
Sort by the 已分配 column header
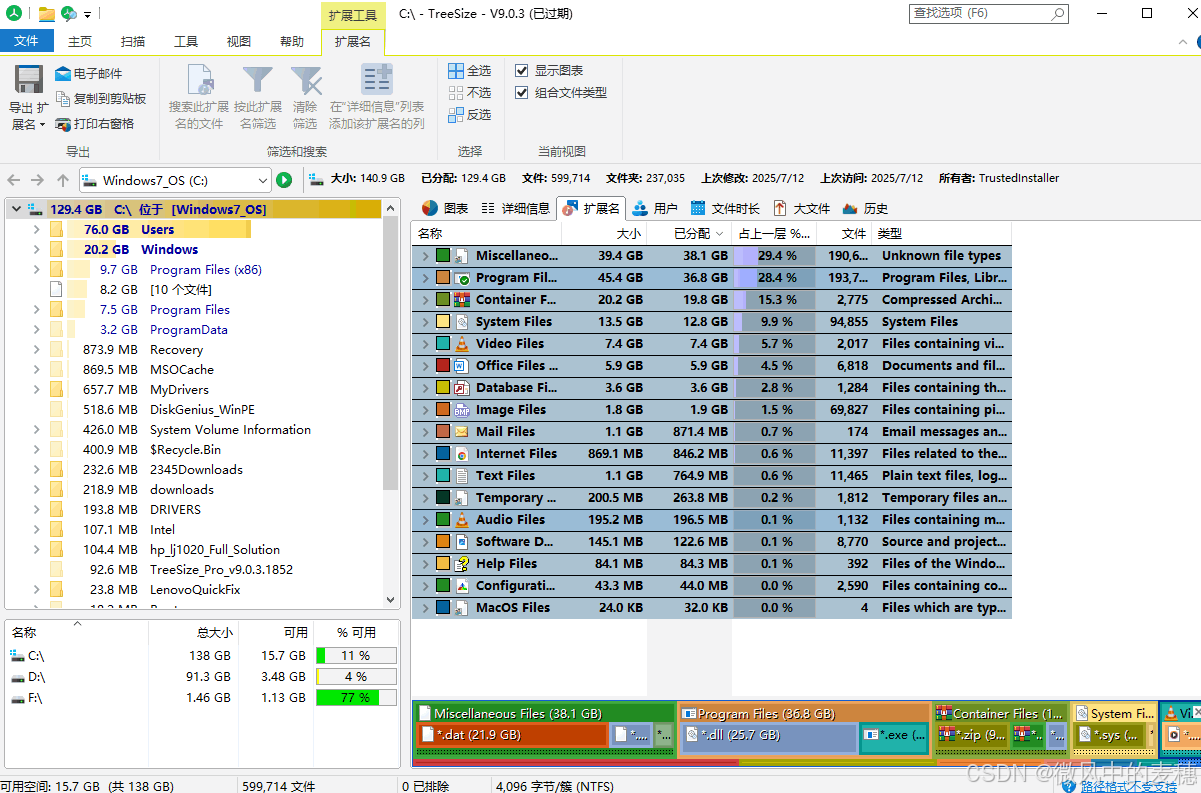click(x=690, y=233)
